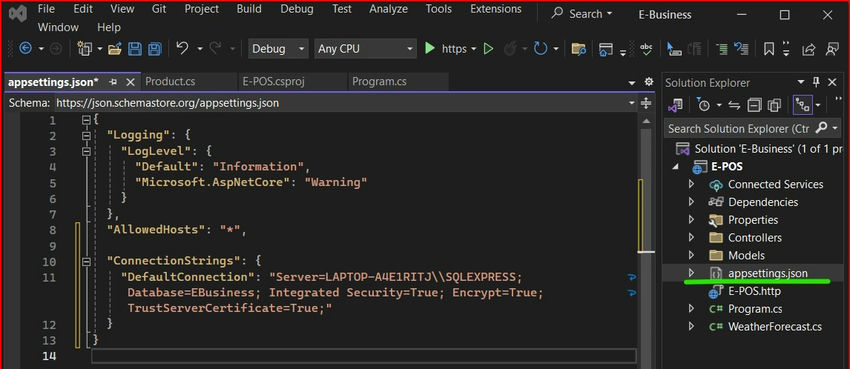Open the https launch profile dropdown arrow
The height and width of the screenshot is (369, 850).
click(x=473, y=49)
